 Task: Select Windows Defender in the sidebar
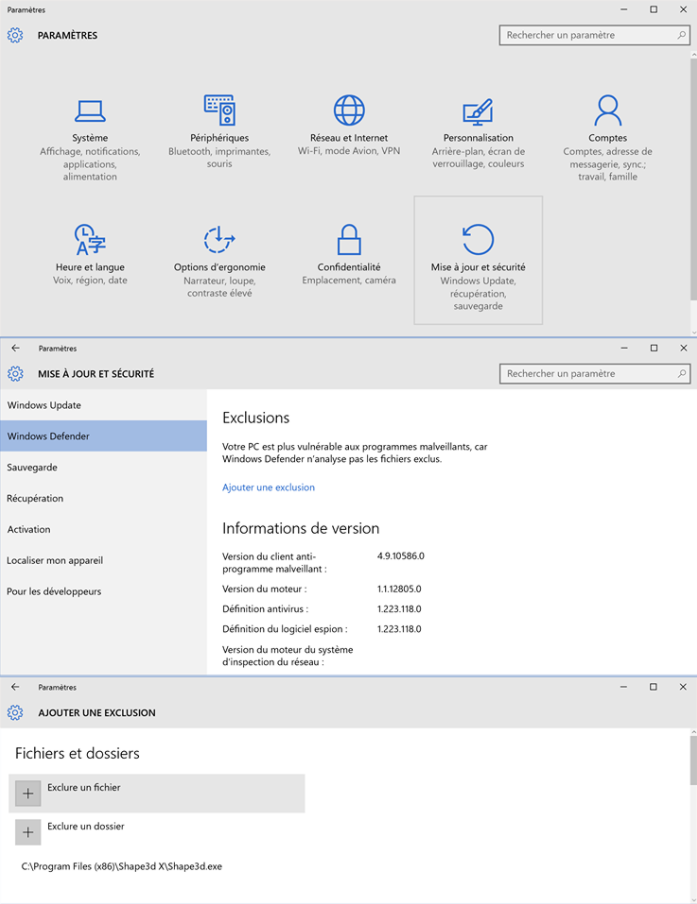pos(103,436)
